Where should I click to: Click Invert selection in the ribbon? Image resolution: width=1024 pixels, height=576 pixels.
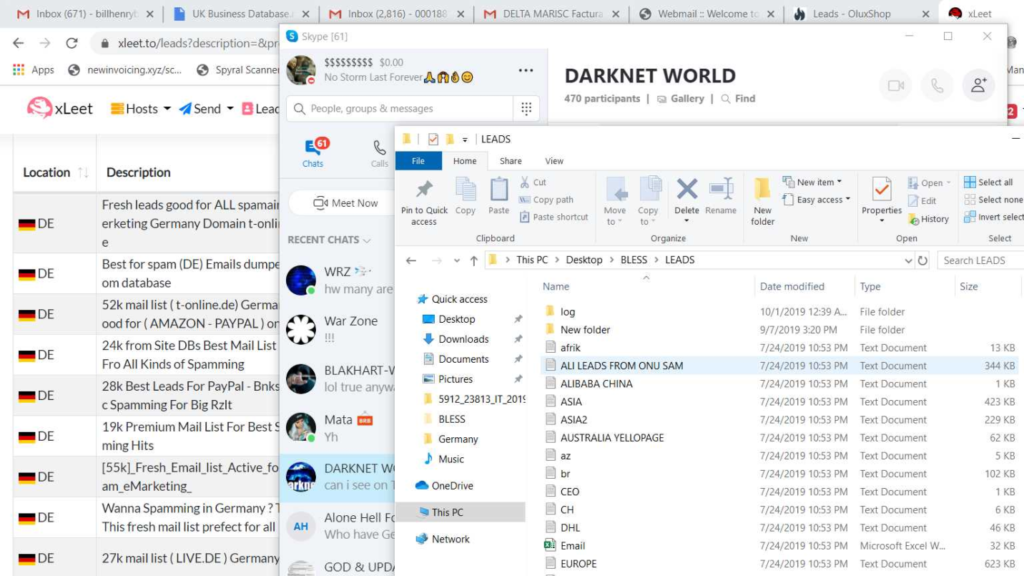(993, 217)
